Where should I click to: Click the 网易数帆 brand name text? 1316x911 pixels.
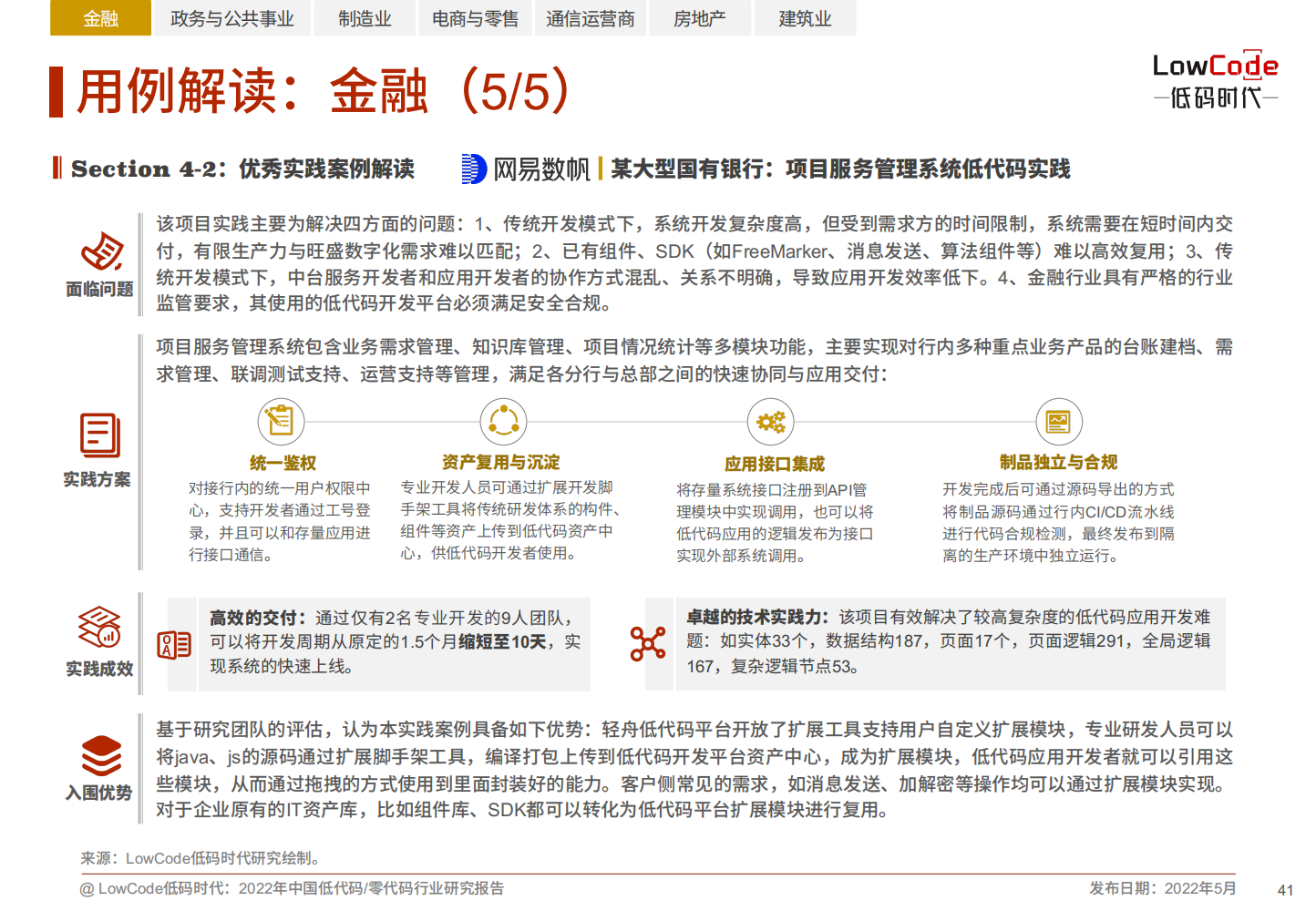pos(541,169)
